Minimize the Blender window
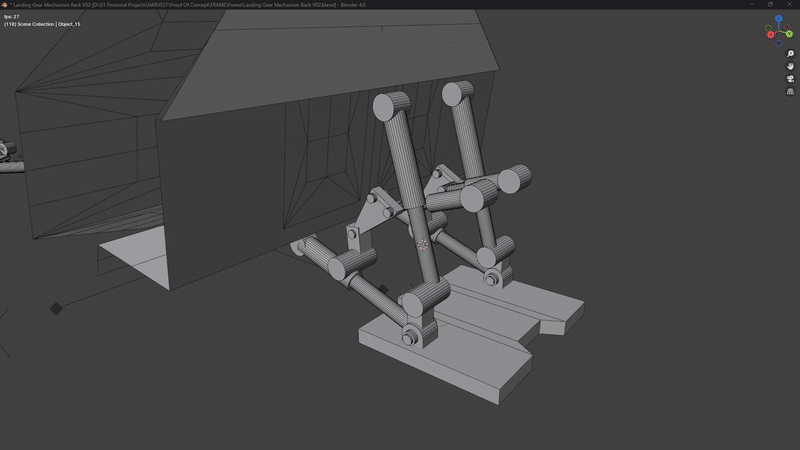 point(752,5)
